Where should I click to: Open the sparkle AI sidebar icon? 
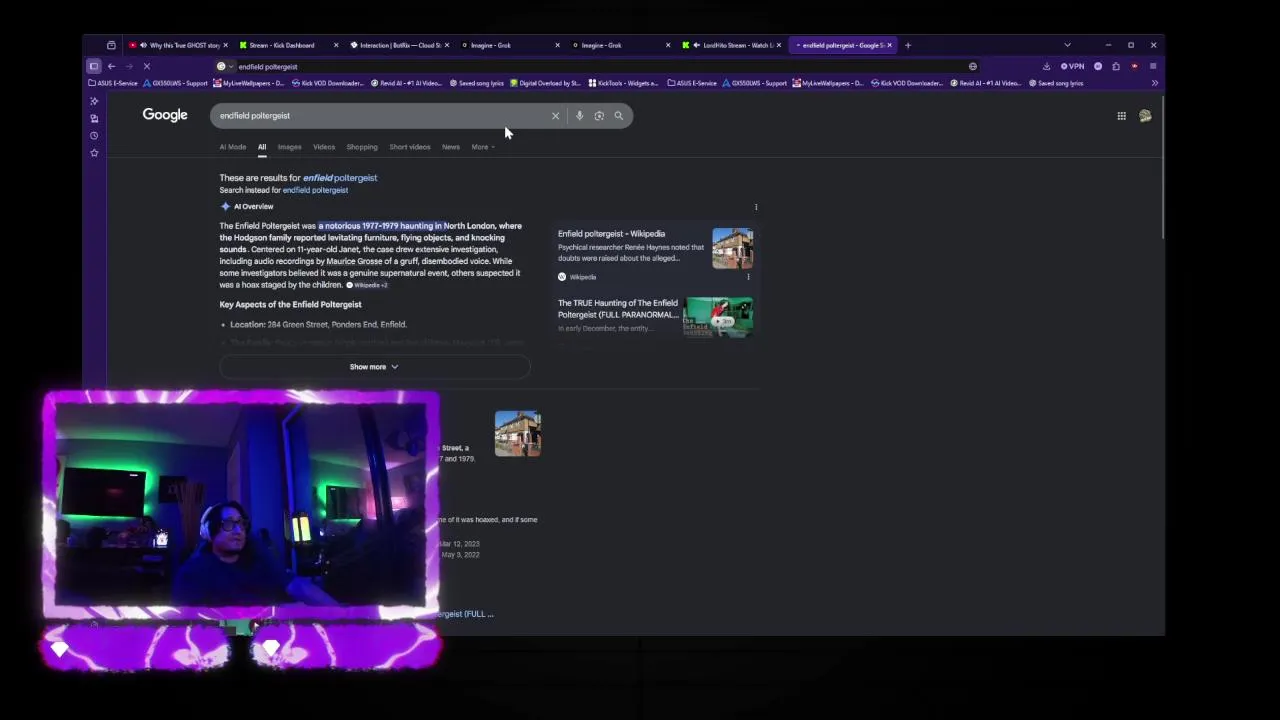[94, 101]
